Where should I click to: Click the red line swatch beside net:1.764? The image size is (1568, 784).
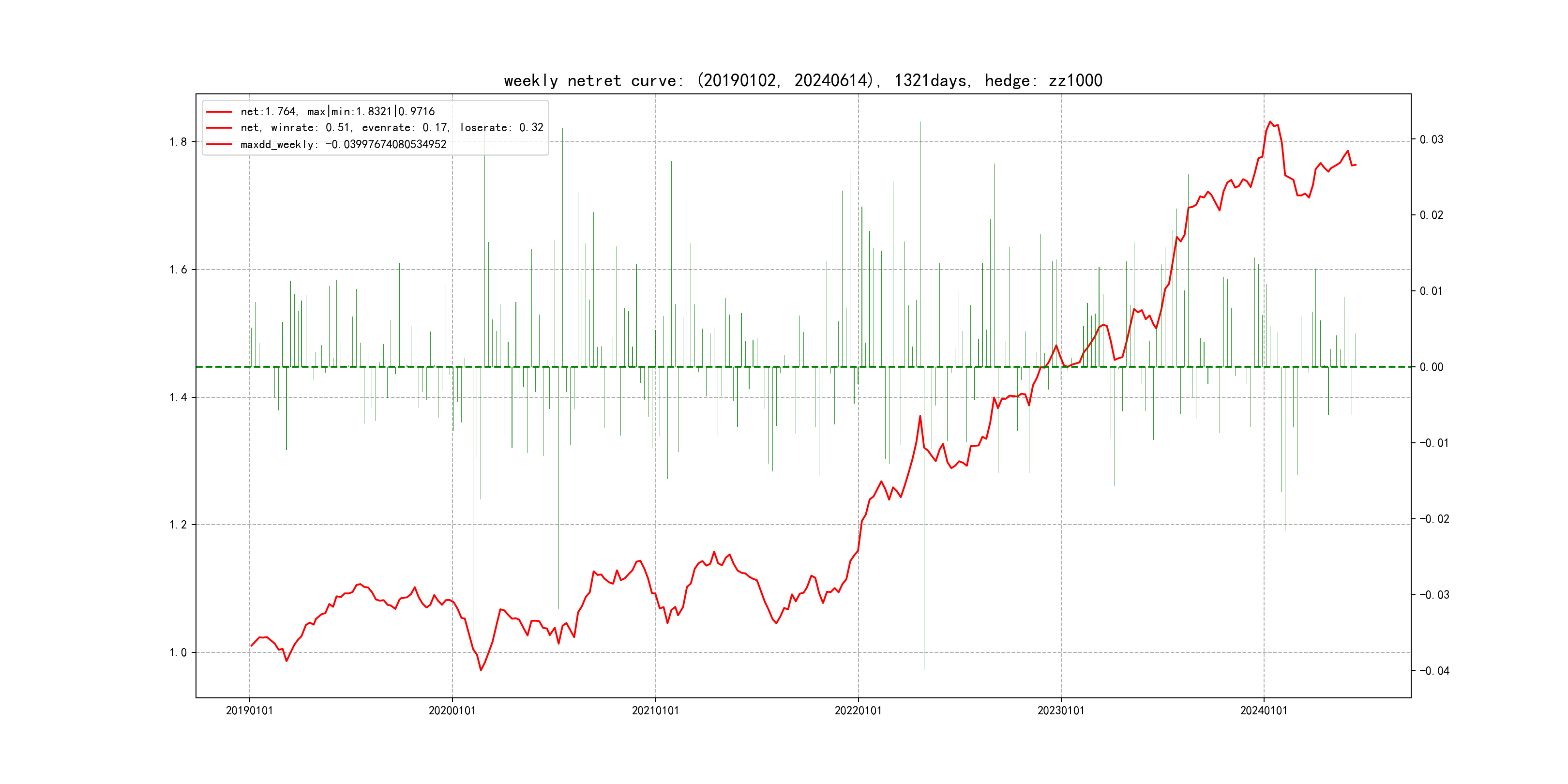pyautogui.click(x=219, y=111)
